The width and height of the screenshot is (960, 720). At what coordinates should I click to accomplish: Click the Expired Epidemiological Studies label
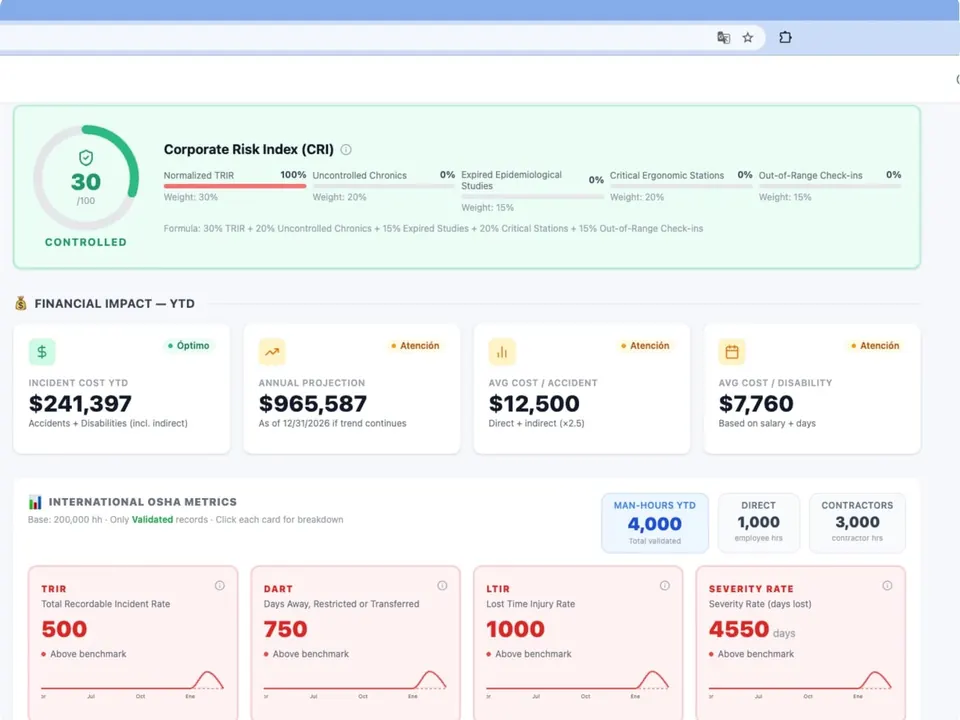511,180
